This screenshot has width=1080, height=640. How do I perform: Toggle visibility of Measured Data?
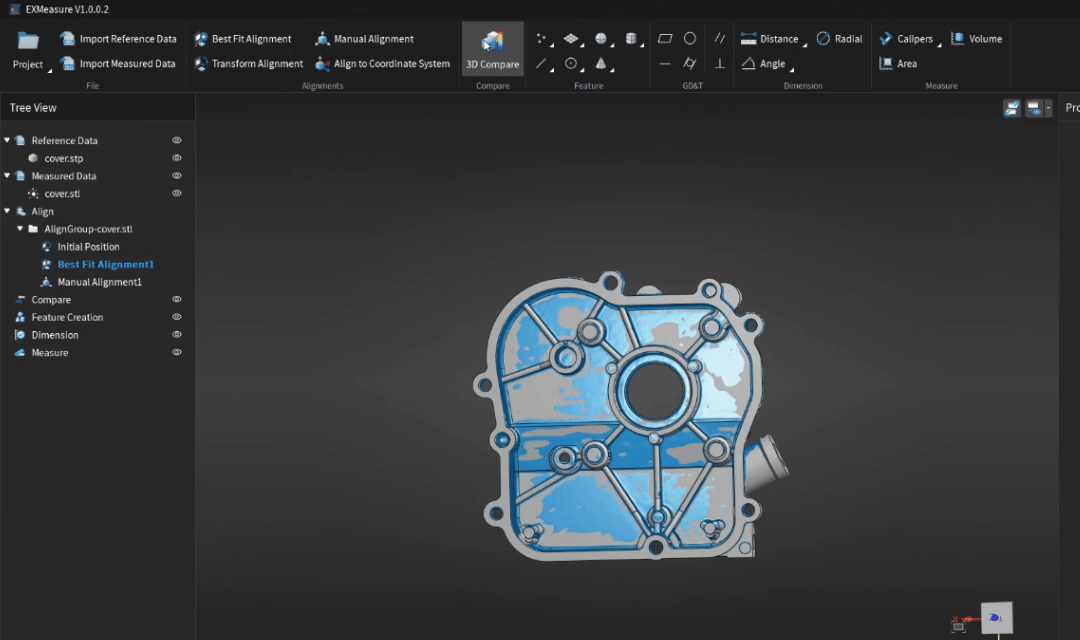[176, 176]
